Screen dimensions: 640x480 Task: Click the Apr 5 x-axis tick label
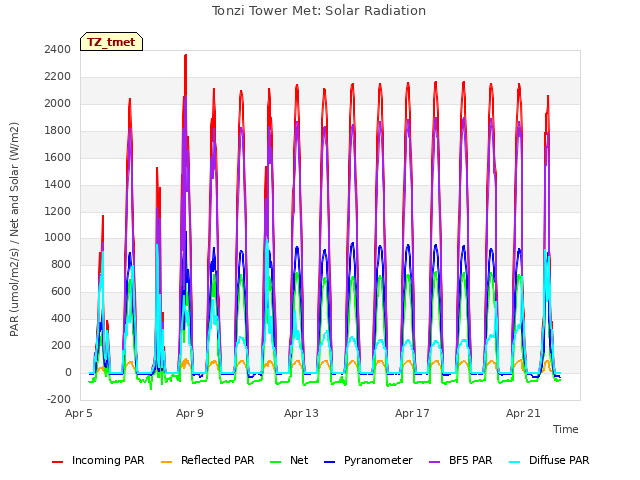click(79, 413)
